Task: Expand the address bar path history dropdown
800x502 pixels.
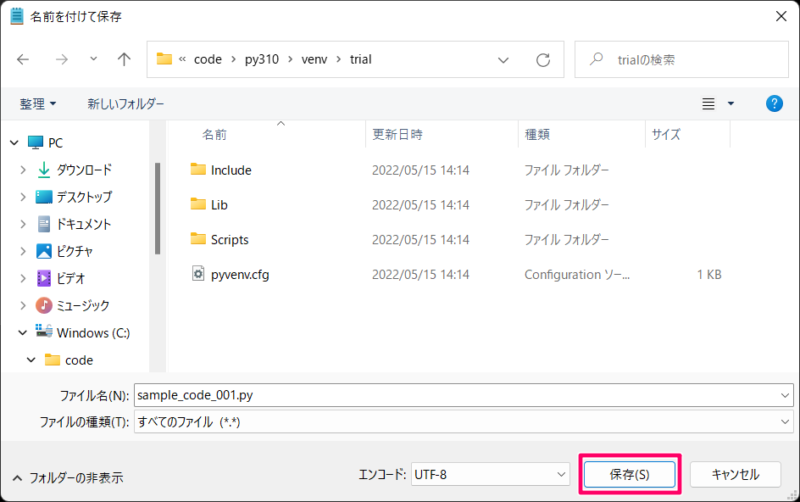Action: (x=504, y=59)
